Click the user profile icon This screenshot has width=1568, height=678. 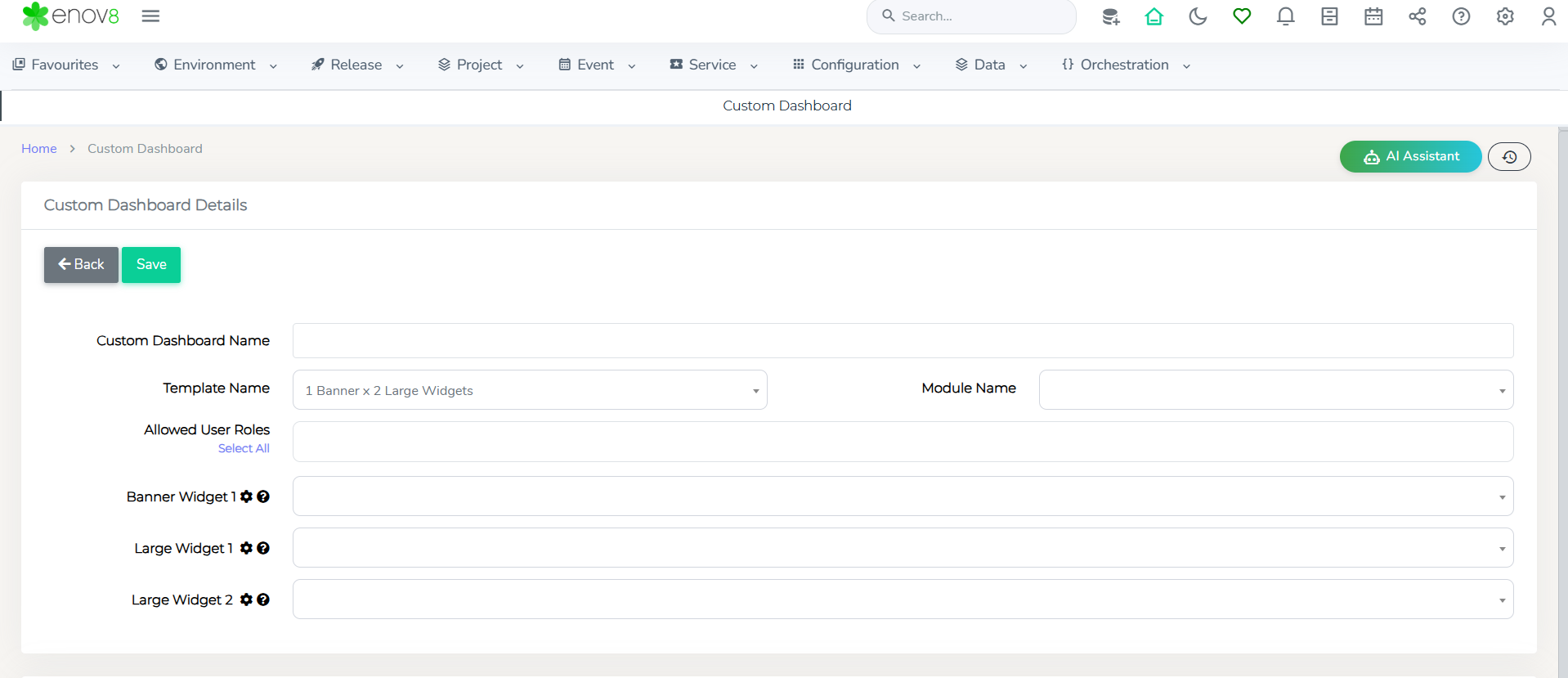click(1548, 16)
